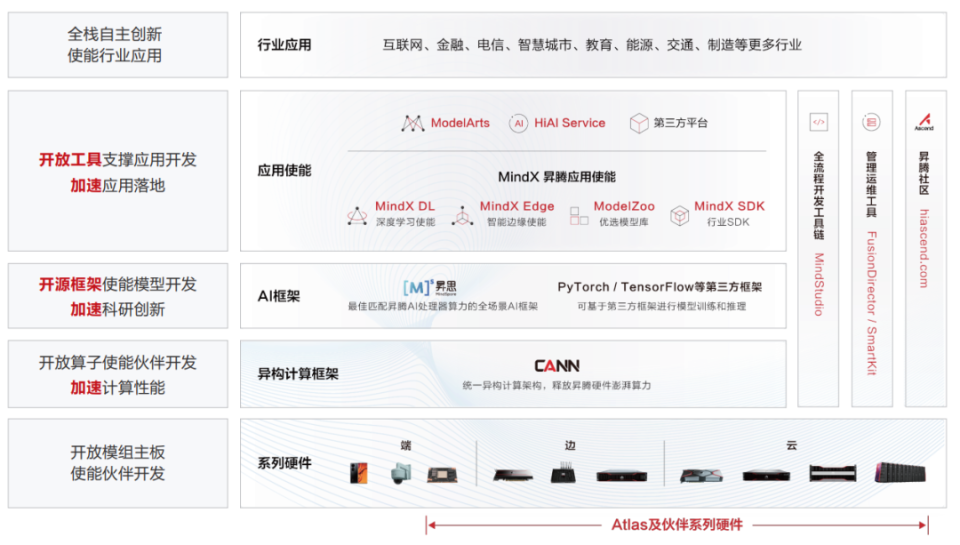960x545 pixels.
Task: Click the ModelArts logo icon
Action: (x=413, y=123)
